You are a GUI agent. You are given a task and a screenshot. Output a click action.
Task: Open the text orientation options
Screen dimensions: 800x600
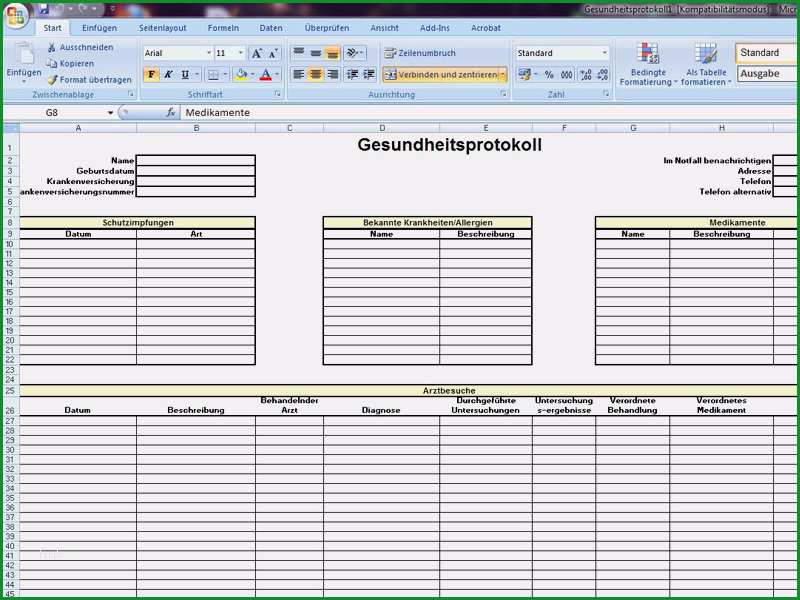click(354, 53)
